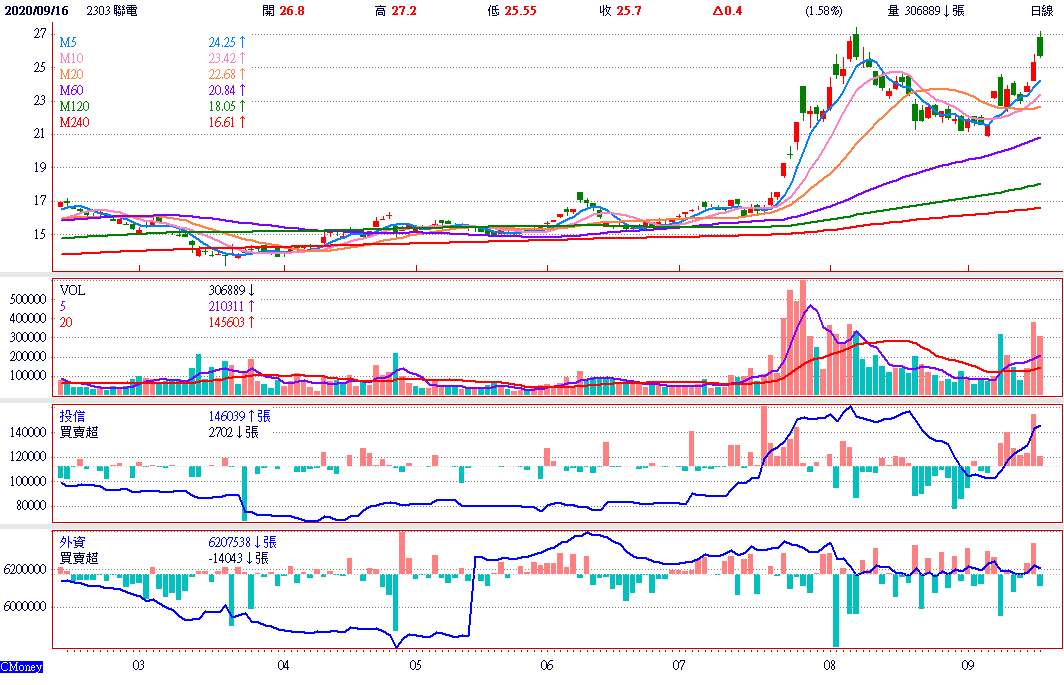The image size is (1064, 685).
Task: Click the 投信 panel title
Action: tap(72, 416)
